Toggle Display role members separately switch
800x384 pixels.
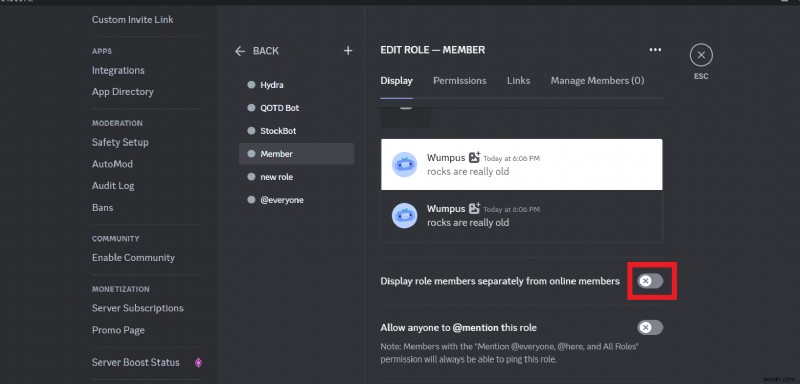[x=651, y=281]
